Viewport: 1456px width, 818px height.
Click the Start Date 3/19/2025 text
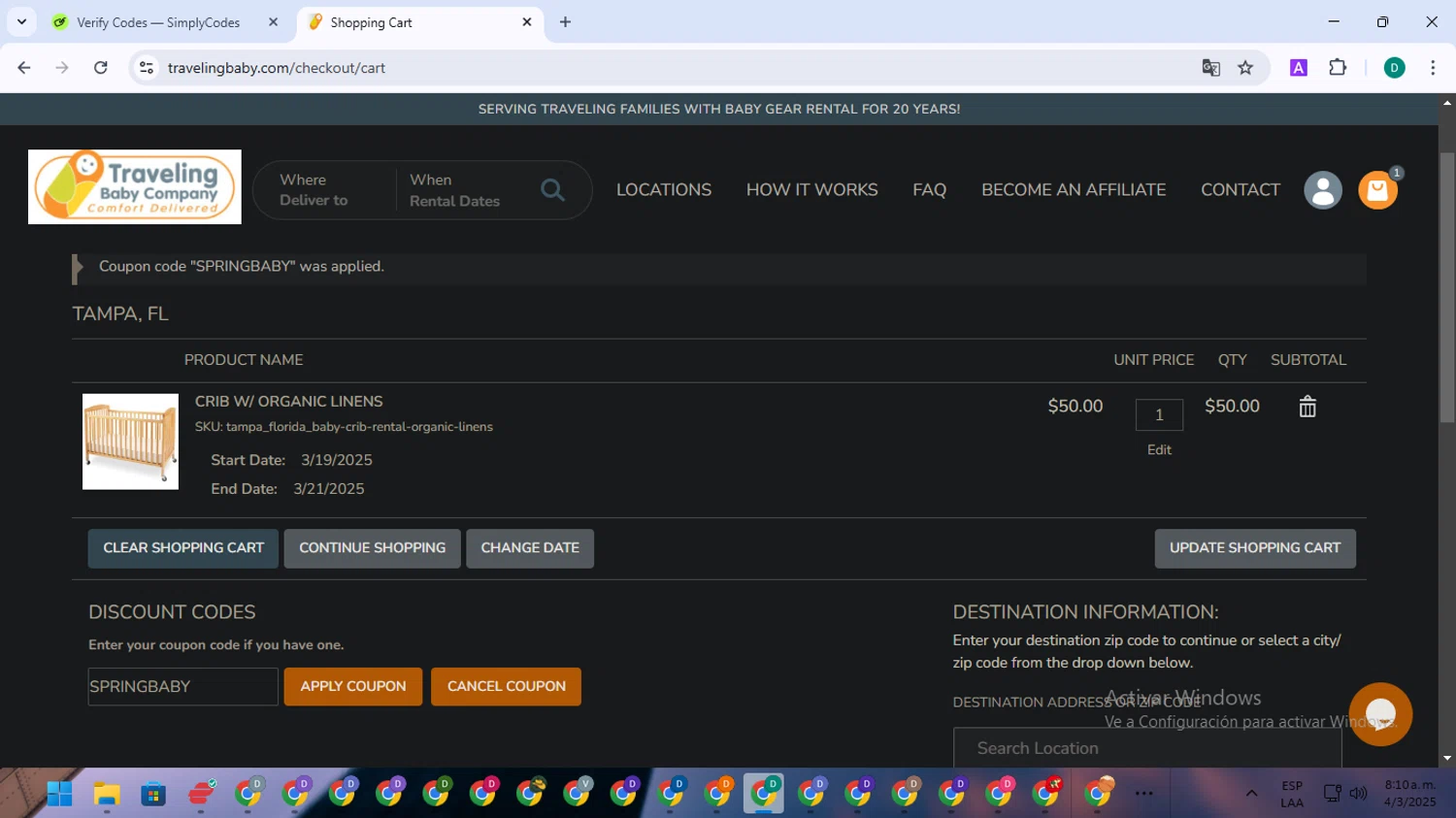pos(292,460)
